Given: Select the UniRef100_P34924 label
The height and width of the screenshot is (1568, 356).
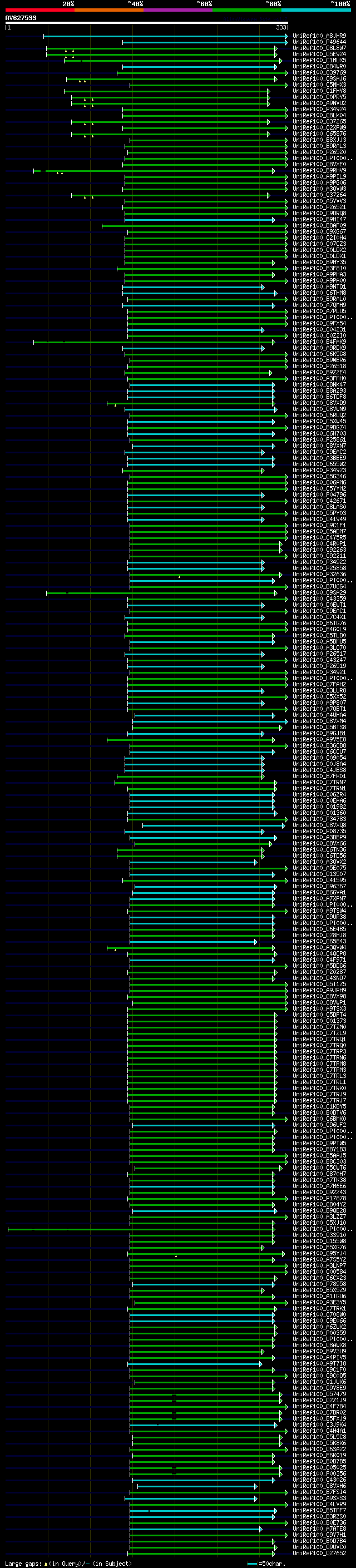Looking at the screenshot, I should tap(319, 110).
